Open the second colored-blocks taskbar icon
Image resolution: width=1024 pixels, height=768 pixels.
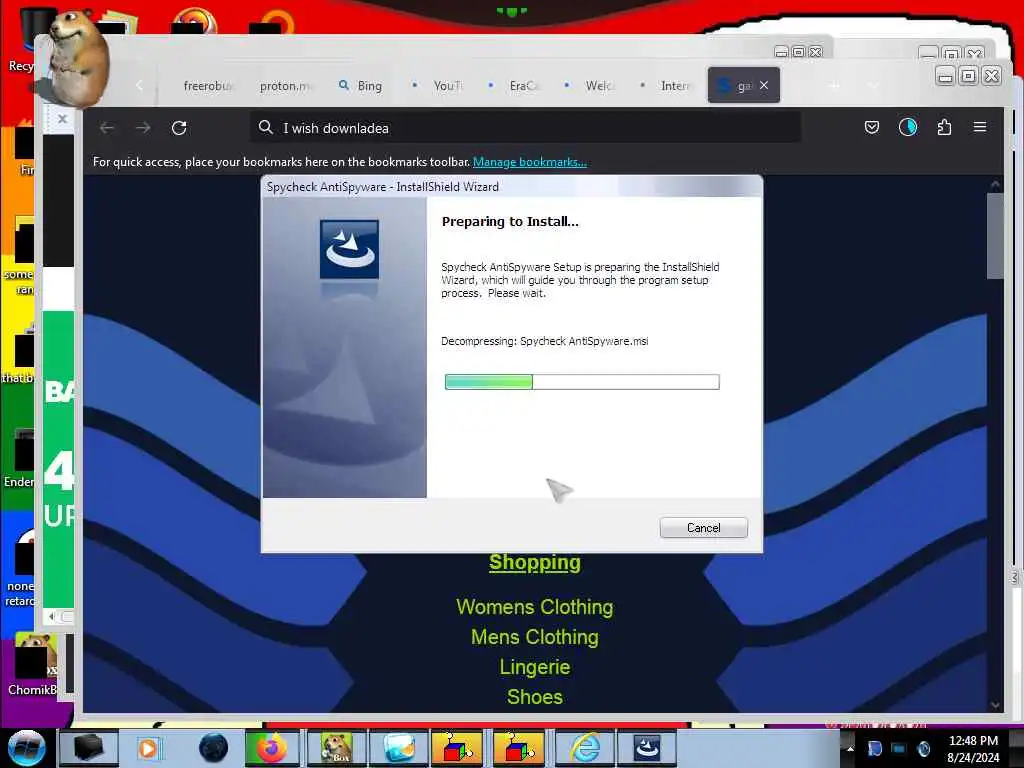519,748
